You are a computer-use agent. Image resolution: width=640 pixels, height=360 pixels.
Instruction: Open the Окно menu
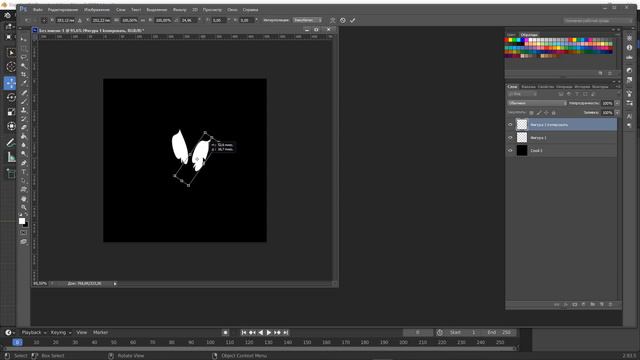tap(232, 9)
